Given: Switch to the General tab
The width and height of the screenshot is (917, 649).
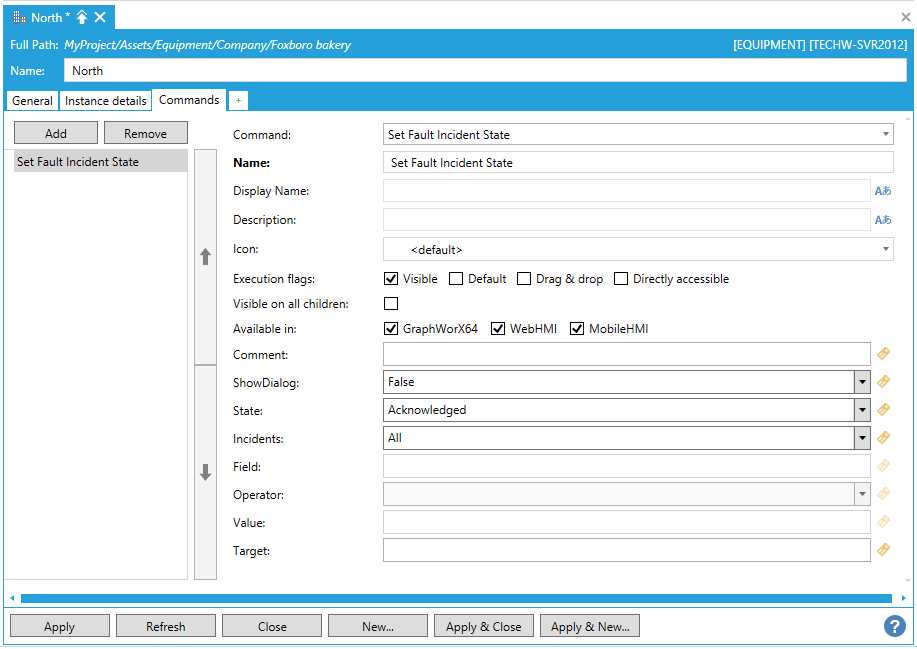Looking at the screenshot, I should 32,101.
